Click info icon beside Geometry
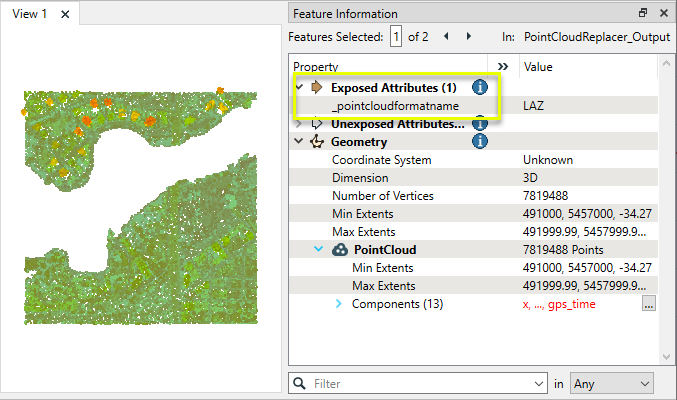Viewport: 677px width, 400px height. [x=479, y=142]
